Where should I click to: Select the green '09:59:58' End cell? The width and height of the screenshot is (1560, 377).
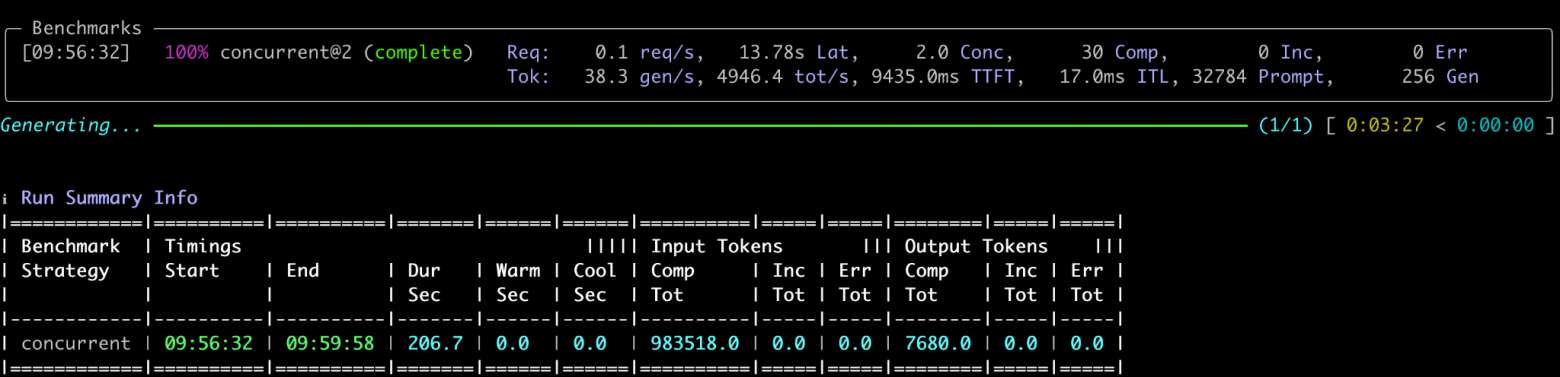pos(330,343)
